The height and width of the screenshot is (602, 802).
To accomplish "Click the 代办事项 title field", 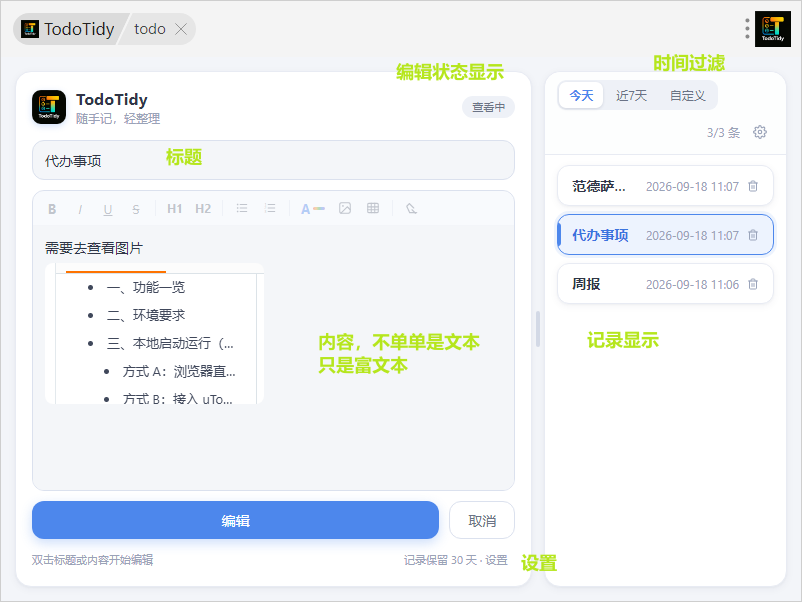I will [x=273, y=160].
